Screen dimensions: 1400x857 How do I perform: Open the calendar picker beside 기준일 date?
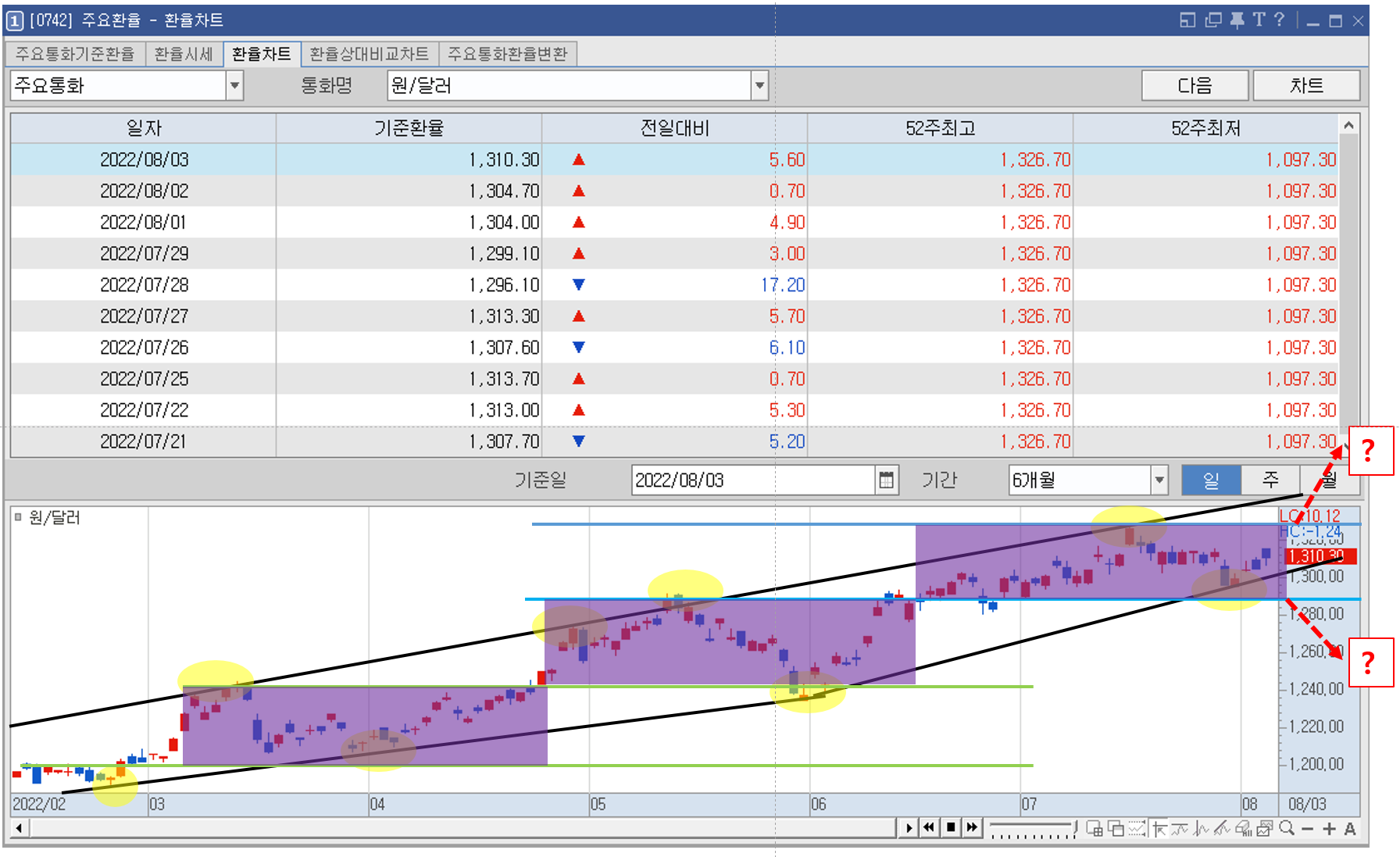886,480
